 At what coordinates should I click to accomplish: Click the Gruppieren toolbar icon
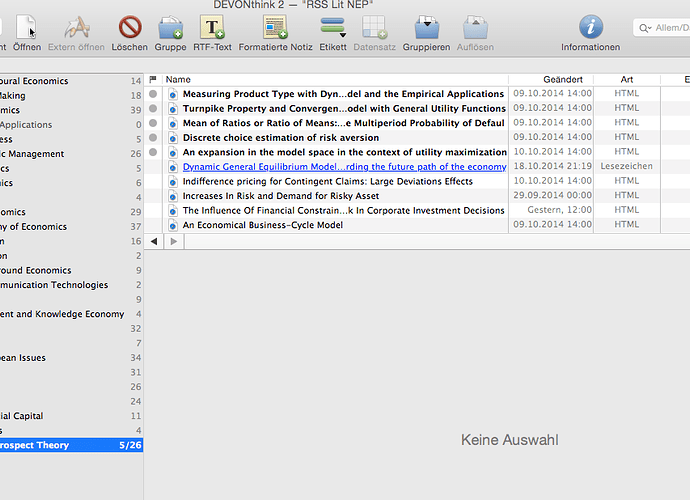426,27
